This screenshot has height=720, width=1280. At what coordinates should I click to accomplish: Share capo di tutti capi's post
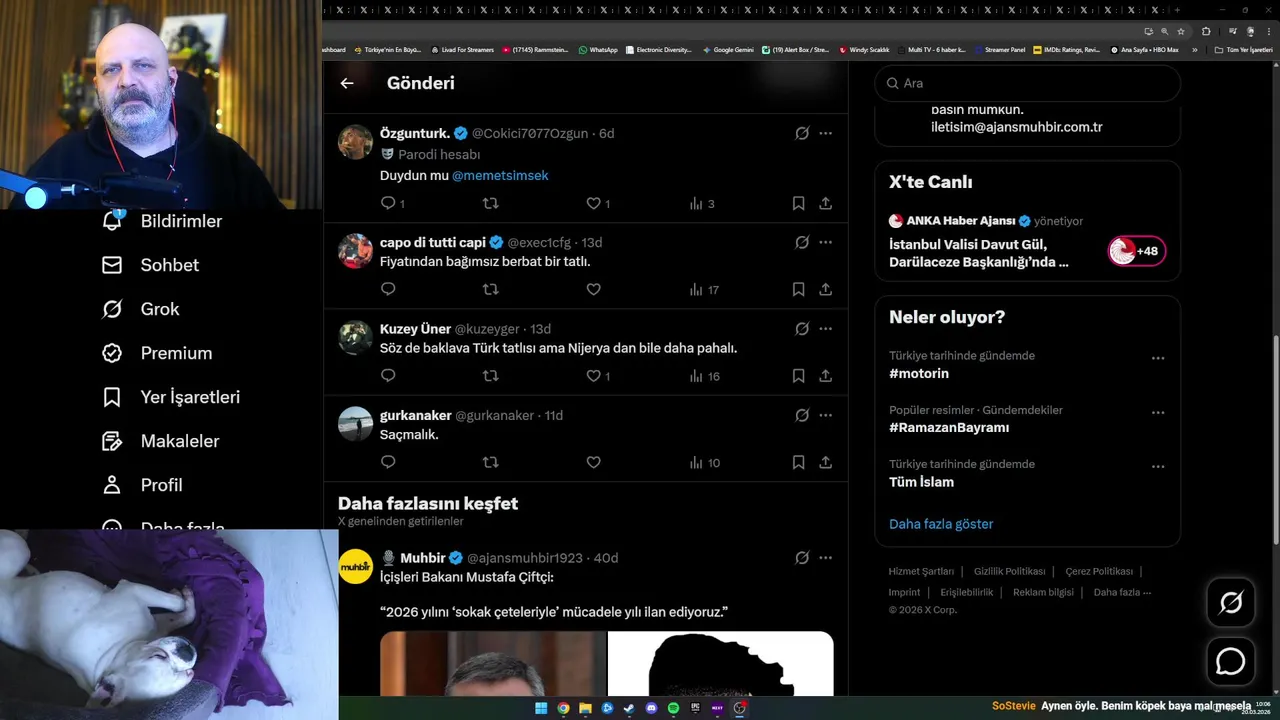pos(825,289)
